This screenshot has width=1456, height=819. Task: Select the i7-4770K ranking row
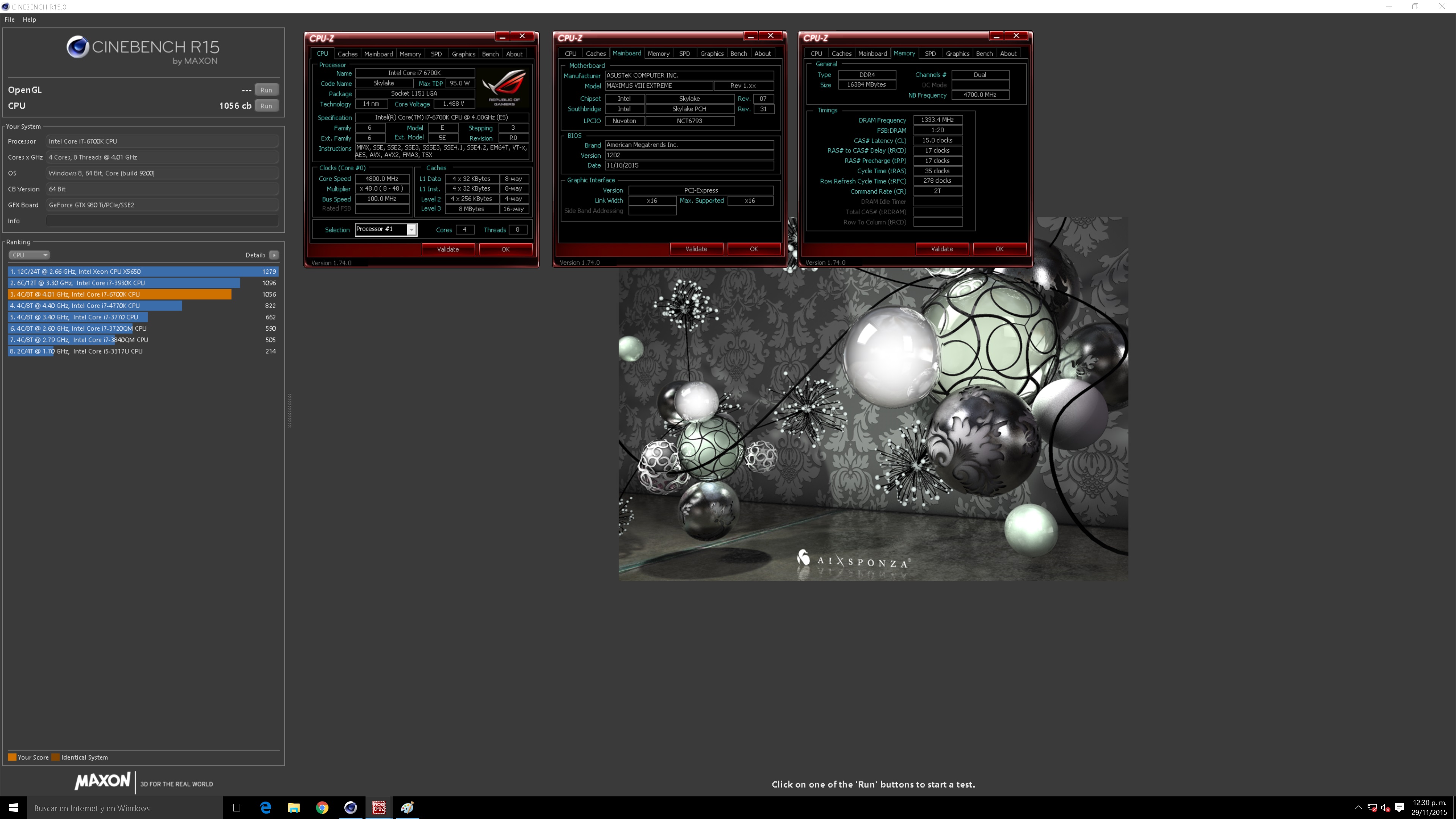(x=143, y=306)
